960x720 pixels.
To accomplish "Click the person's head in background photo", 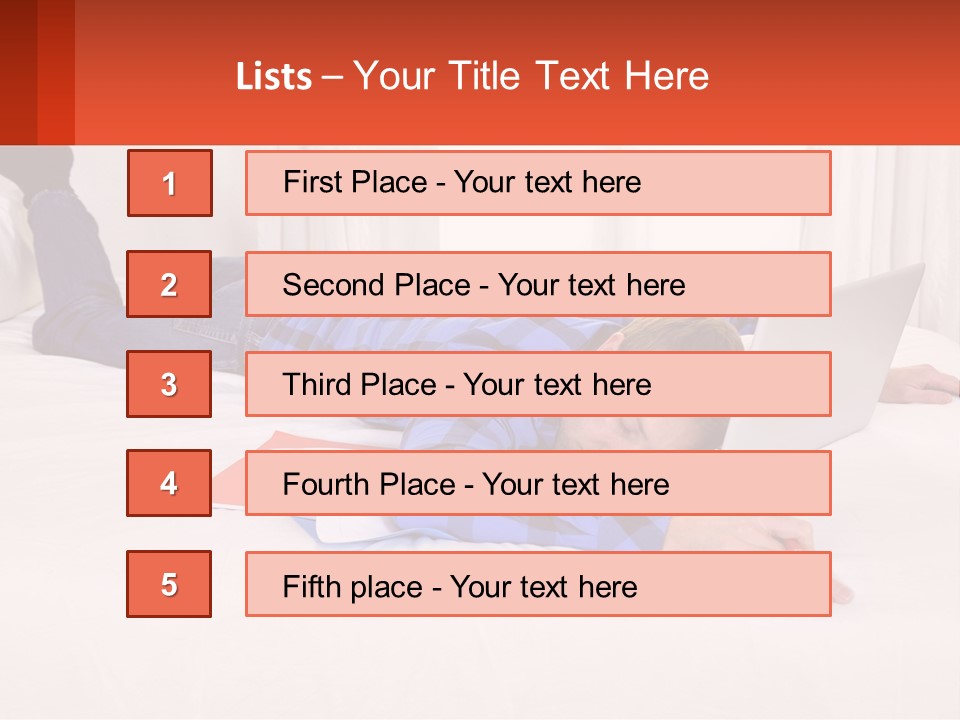I will (x=690, y=432).
